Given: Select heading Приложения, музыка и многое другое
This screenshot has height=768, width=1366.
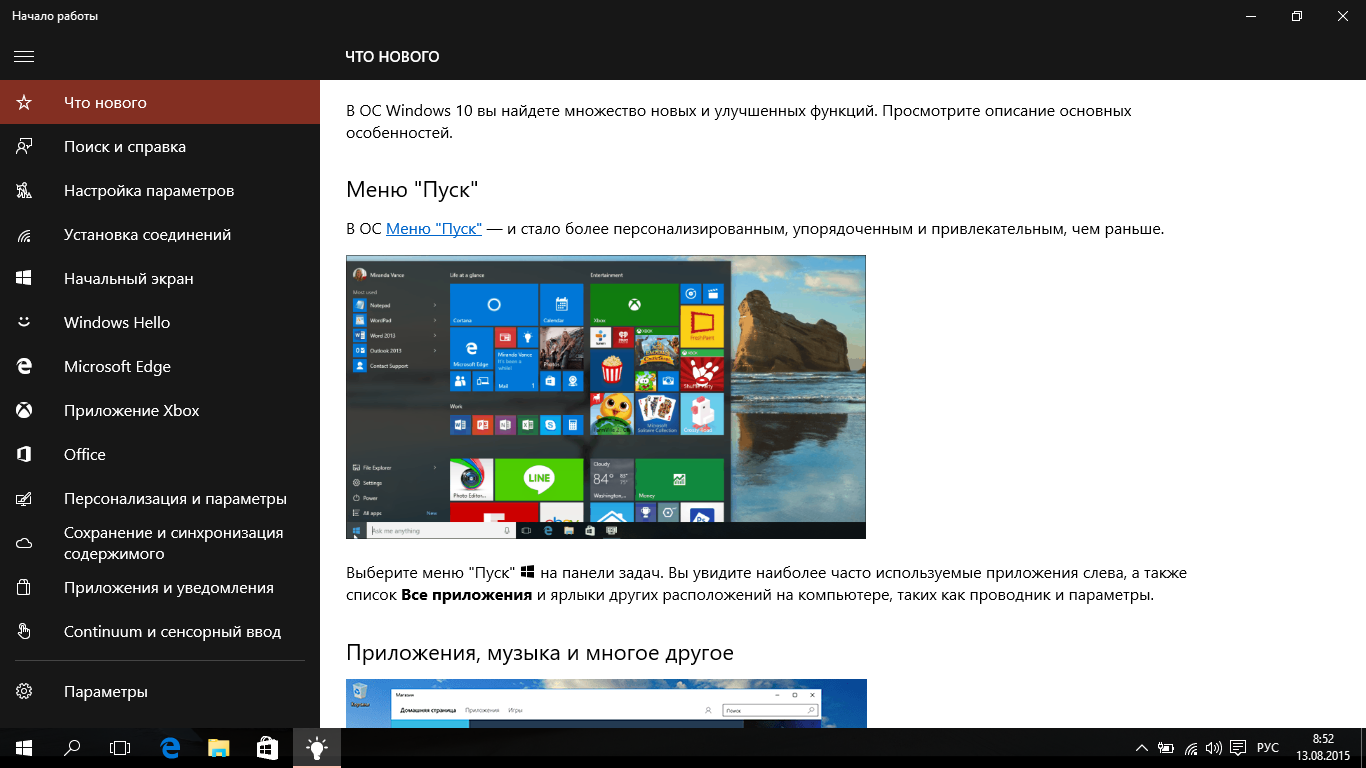Looking at the screenshot, I should click(540, 653).
